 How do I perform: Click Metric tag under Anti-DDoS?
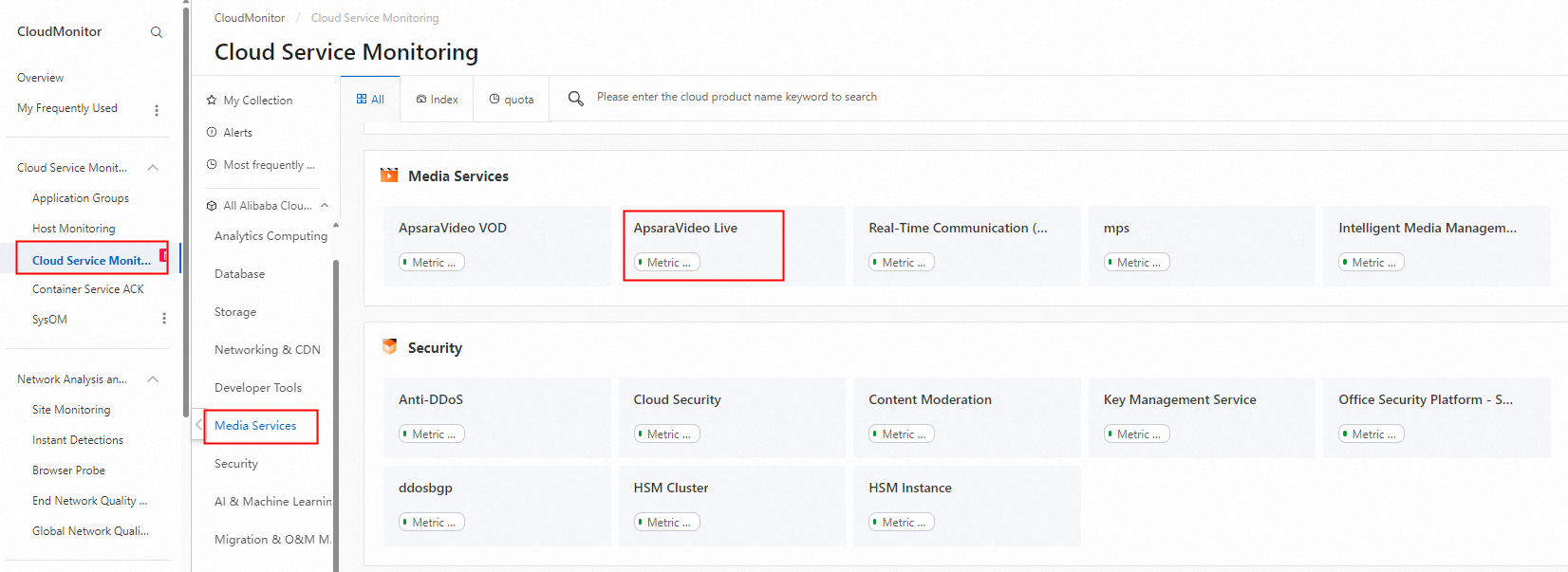(432, 434)
